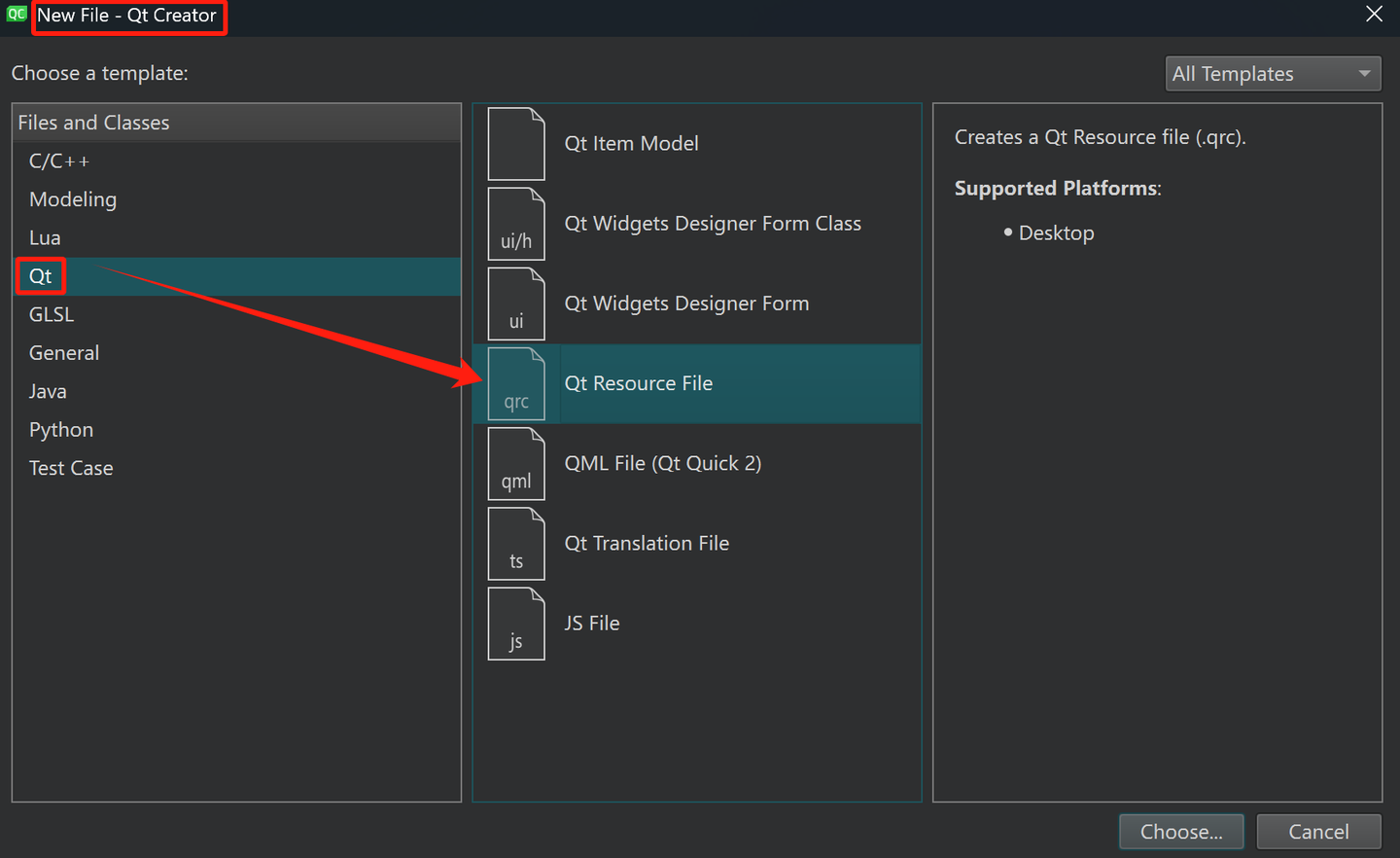This screenshot has width=1400, height=858.
Task: Select the Java category
Action: click(236, 392)
